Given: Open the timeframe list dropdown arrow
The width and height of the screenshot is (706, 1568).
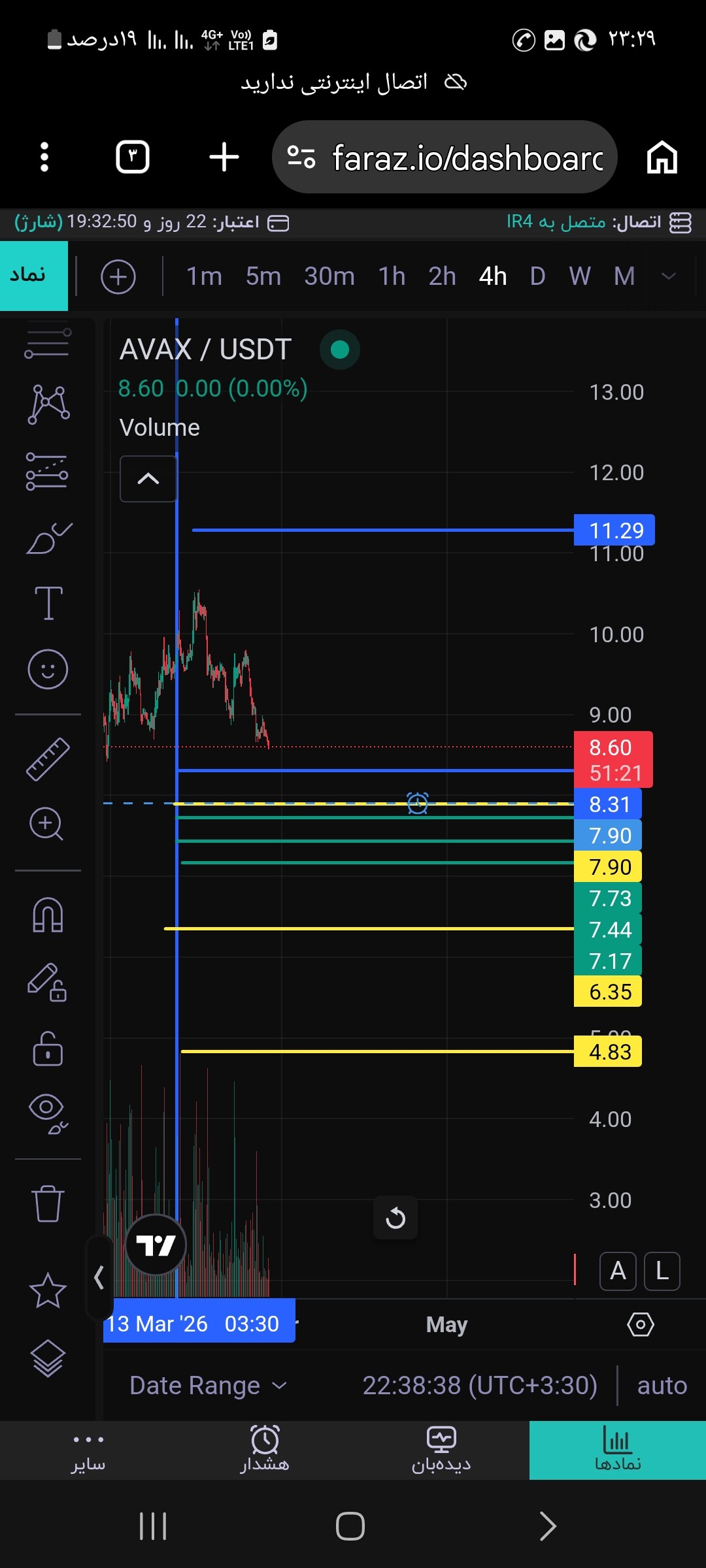Looking at the screenshot, I should click(669, 276).
